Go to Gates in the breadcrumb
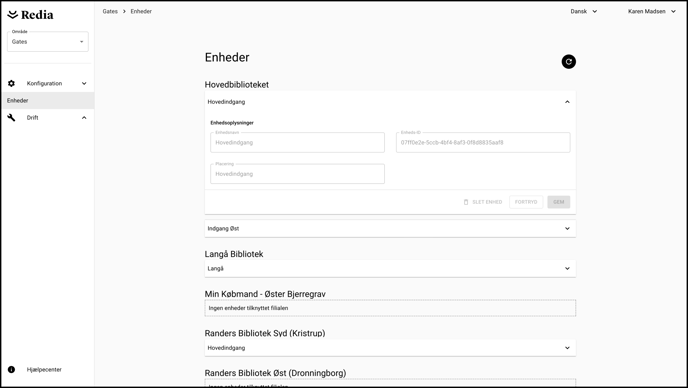 110,11
